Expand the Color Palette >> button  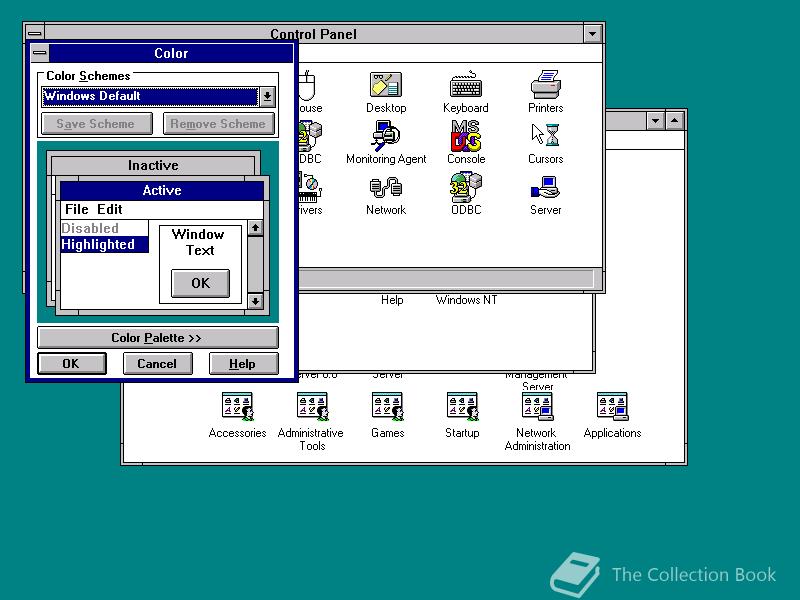(158, 338)
